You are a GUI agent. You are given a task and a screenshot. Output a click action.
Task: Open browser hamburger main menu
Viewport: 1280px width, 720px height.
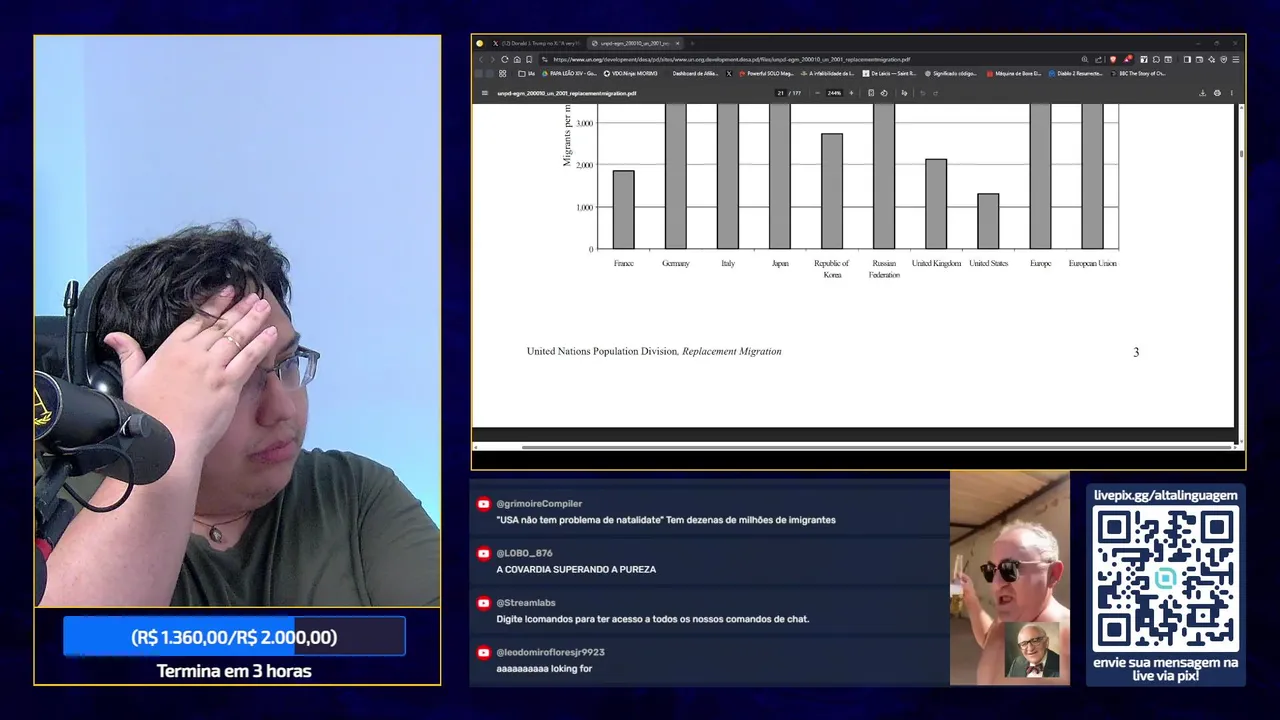coord(1236,59)
